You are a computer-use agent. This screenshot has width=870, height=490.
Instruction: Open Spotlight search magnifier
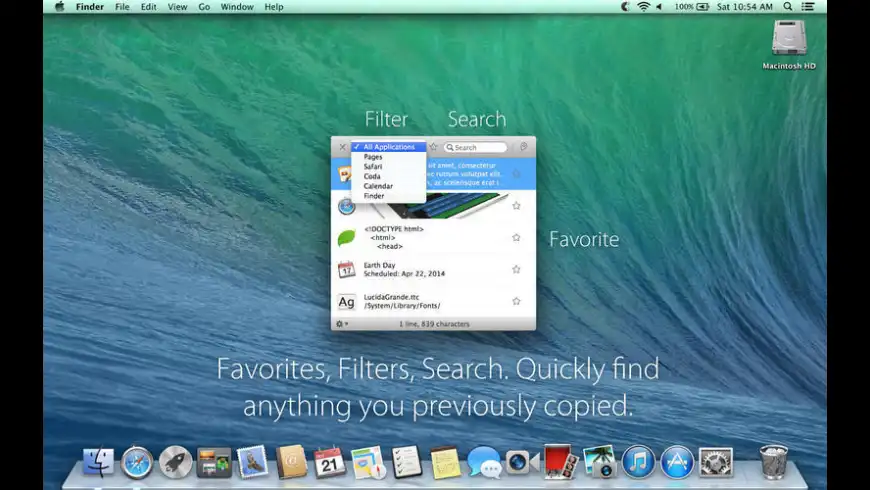(x=788, y=7)
